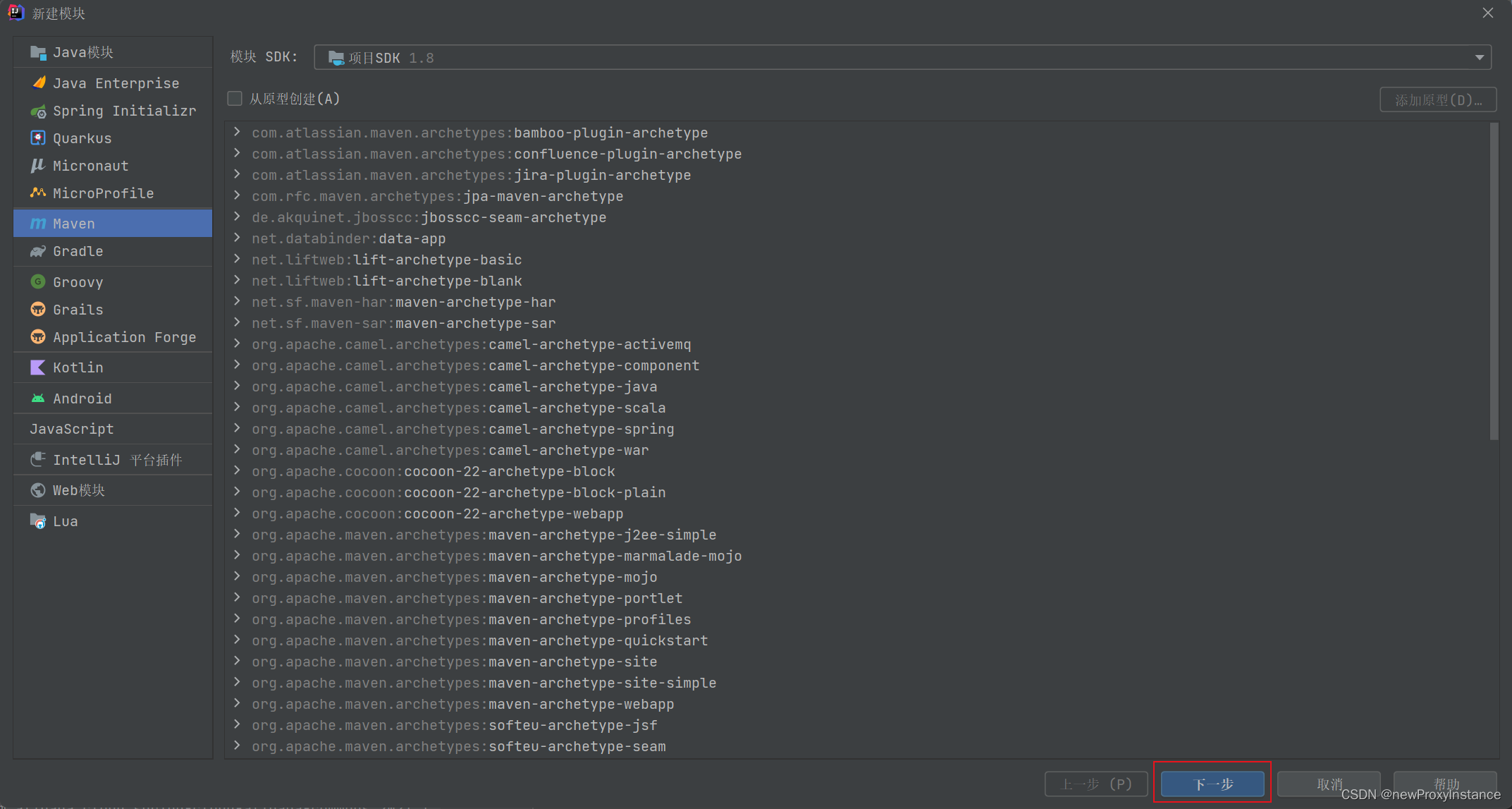The image size is (1512, 809).
Task: Expand jira-plugin-archetype entry
Action: (x=237, y=174)
